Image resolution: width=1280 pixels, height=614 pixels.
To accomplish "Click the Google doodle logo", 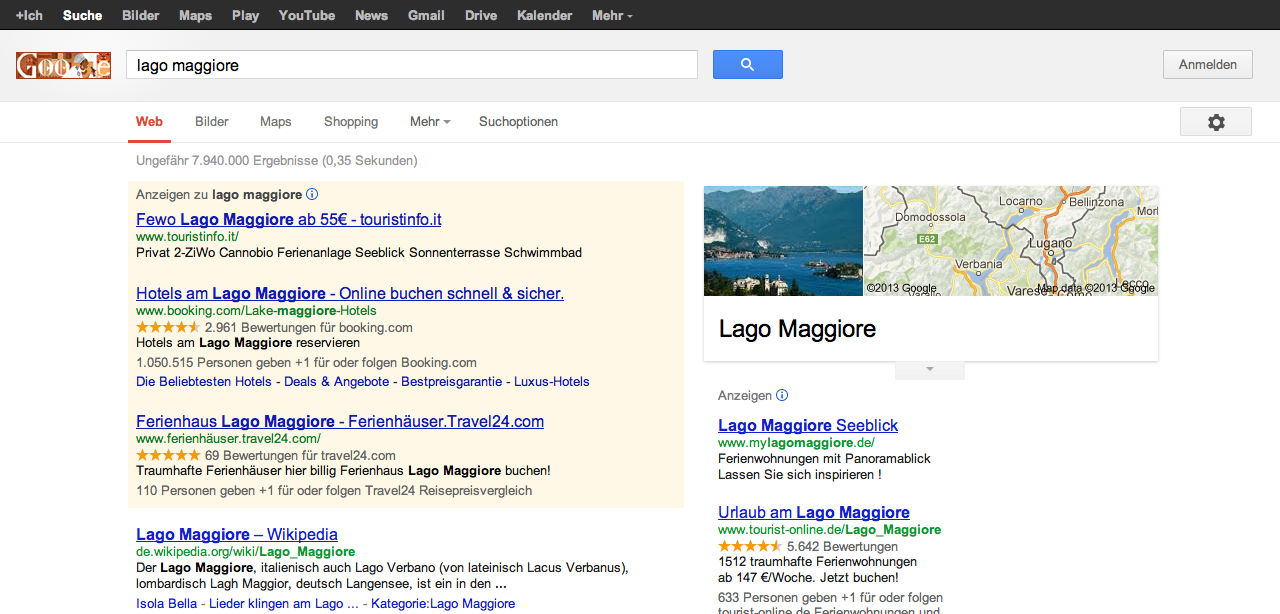I will click(63, 66).
